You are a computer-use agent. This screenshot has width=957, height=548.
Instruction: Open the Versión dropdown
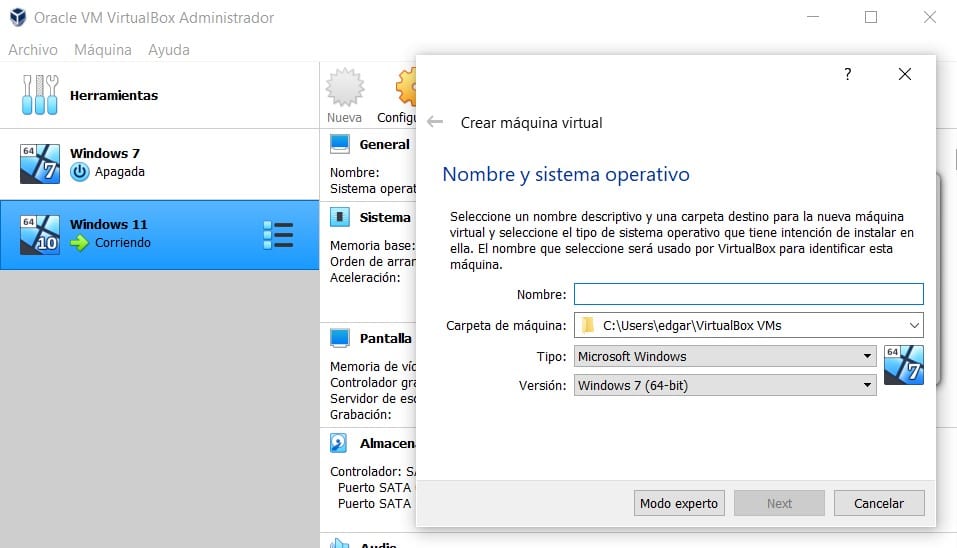[725, 385]
